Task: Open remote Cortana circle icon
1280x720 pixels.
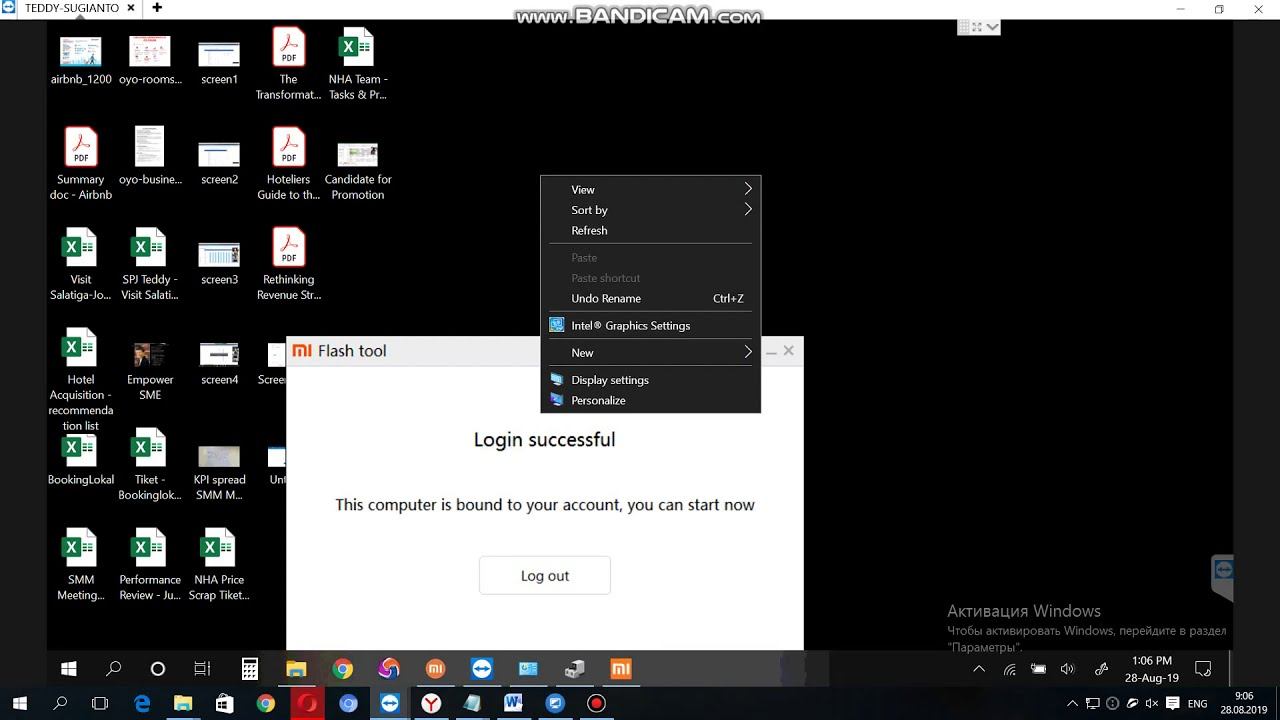Action: [x=158, y=669]
